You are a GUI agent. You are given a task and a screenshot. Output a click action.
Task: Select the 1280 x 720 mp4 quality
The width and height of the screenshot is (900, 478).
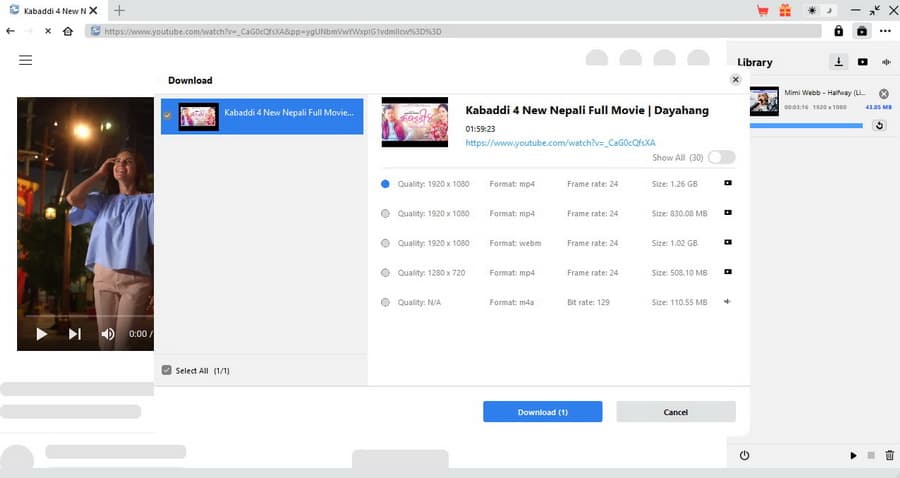(386, 272)
